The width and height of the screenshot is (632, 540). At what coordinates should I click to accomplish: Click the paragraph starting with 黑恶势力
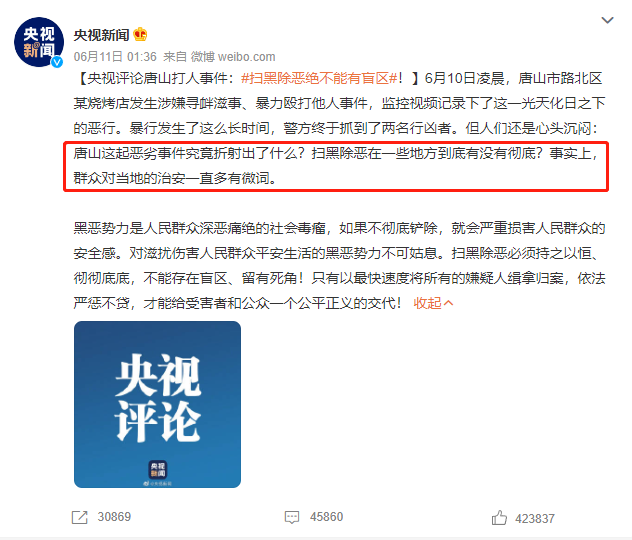(339, 266)
